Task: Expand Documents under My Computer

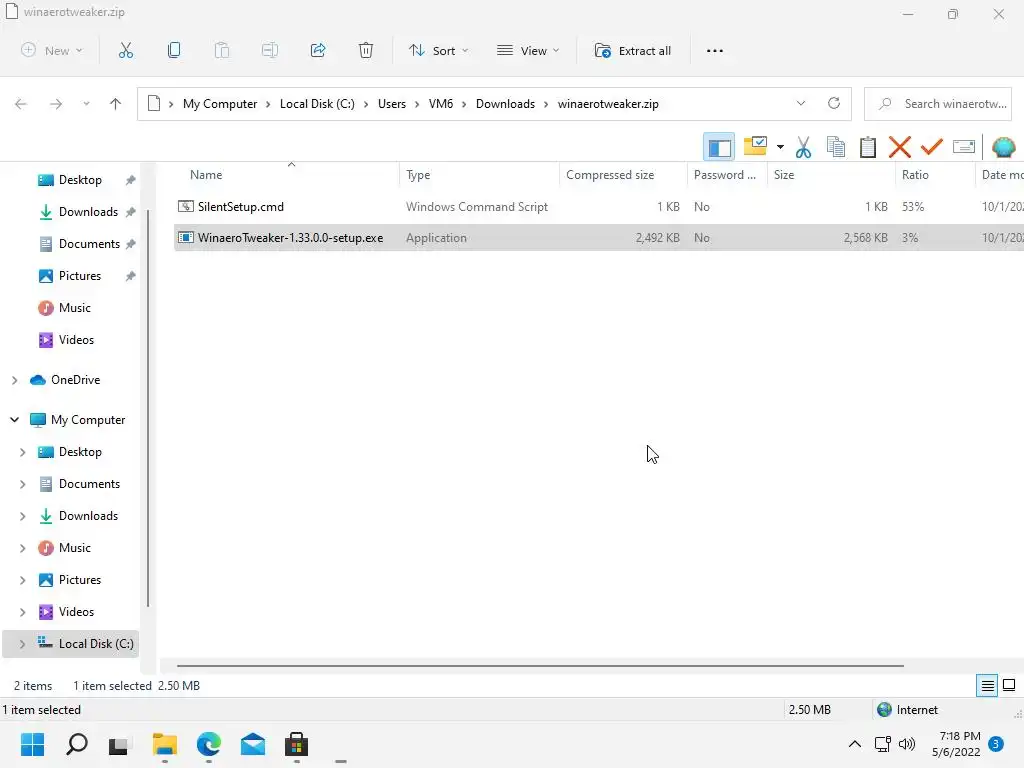Action: coord(22,484)
